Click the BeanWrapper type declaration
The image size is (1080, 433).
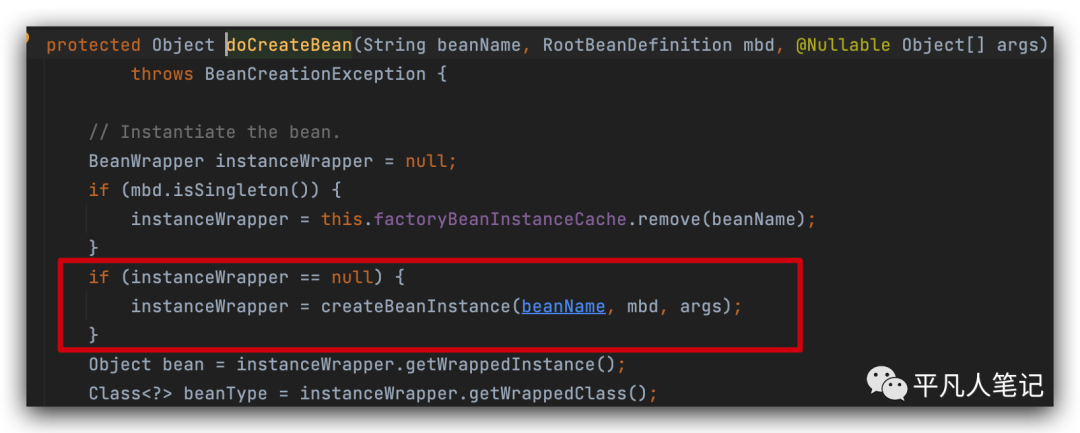tap(146, 161)
